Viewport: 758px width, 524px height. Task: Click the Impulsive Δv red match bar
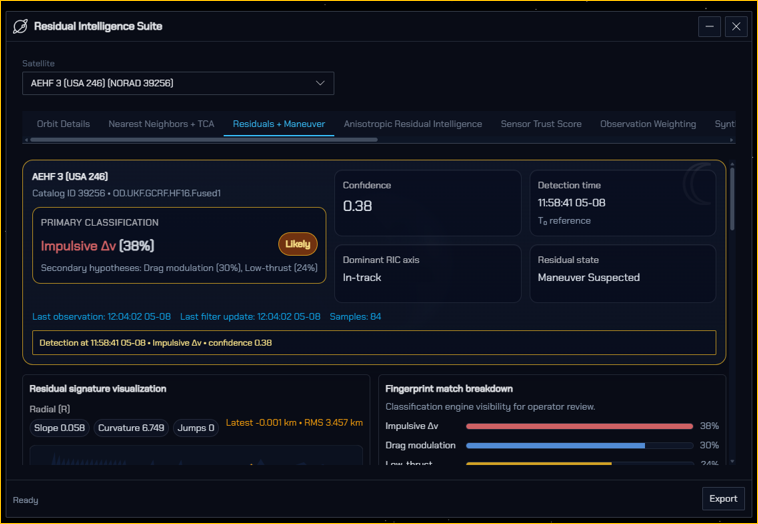[x=579, y=426]
